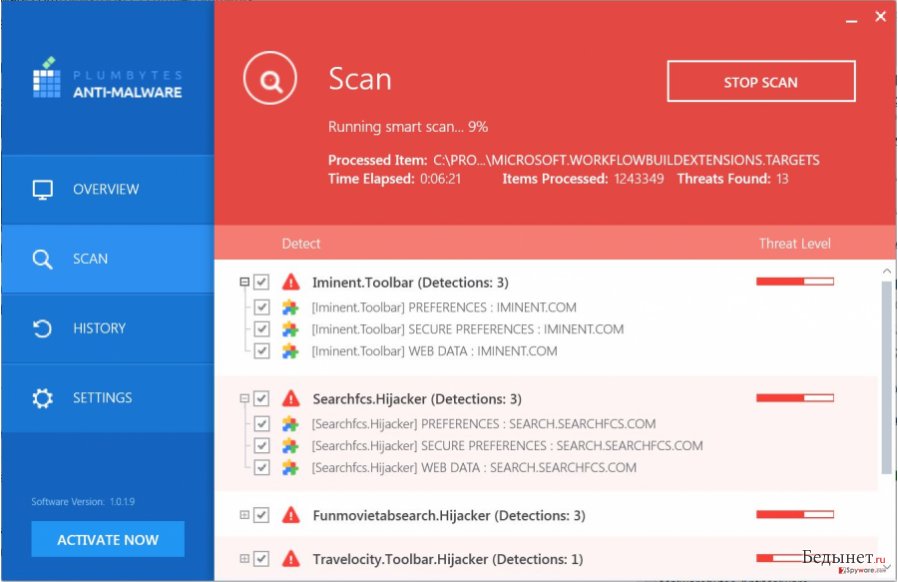This screenshot has height=582, width=898.
Task: Click the warning icon beside Travelocity.Toolbar.Hijacker
Action: pyautogui.click(x=291, y=559)
